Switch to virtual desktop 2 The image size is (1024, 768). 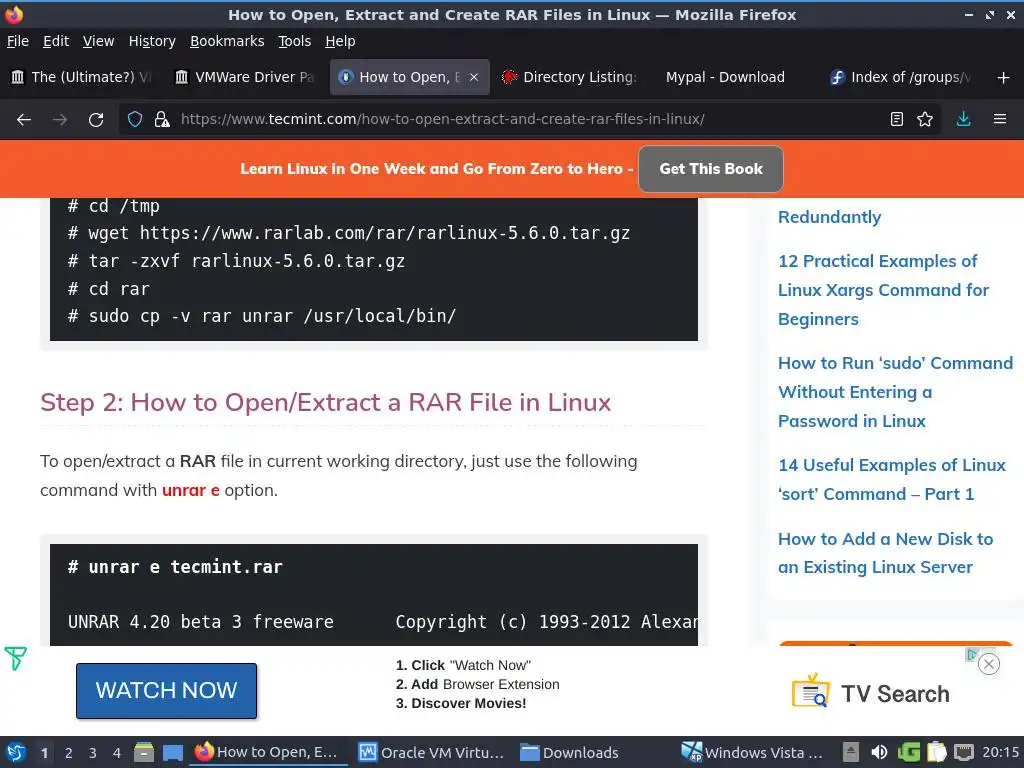[x=69, y=753]
